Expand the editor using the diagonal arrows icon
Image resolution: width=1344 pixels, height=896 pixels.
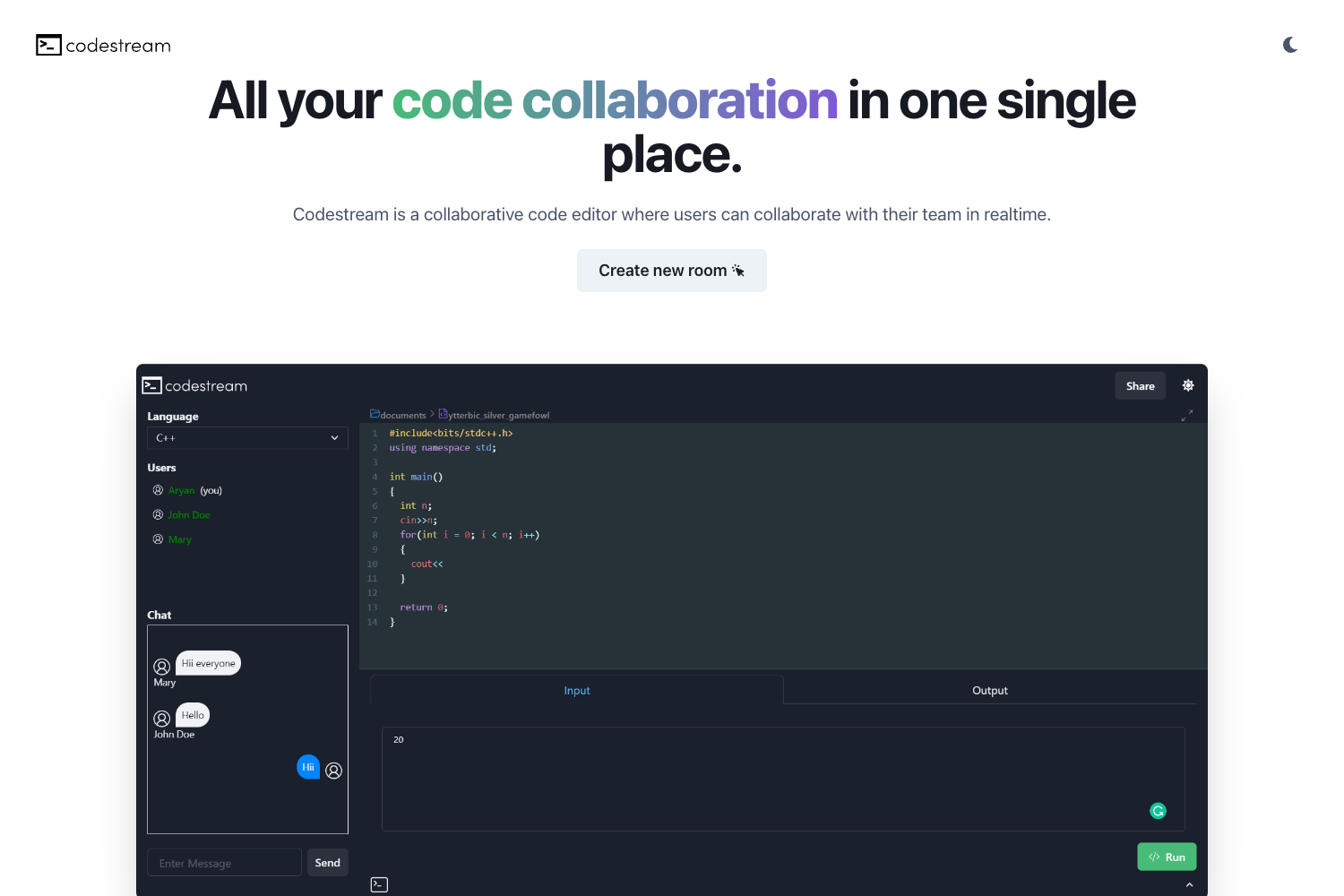(1187, 415)
